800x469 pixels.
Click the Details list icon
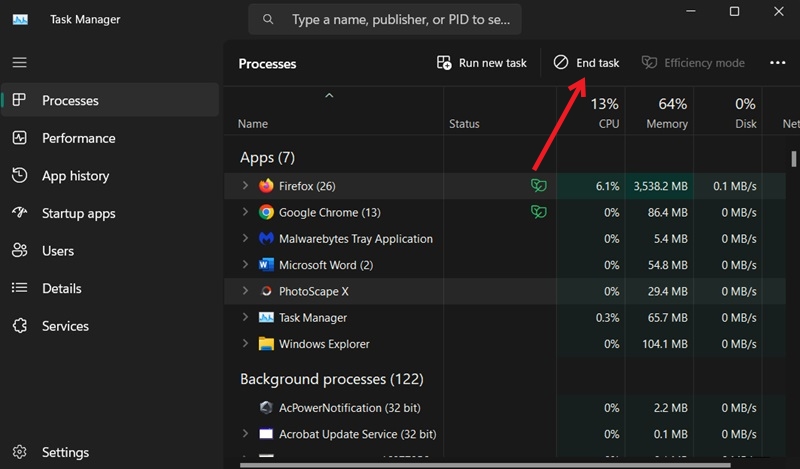pyautogui.click(x=19, y=288)
